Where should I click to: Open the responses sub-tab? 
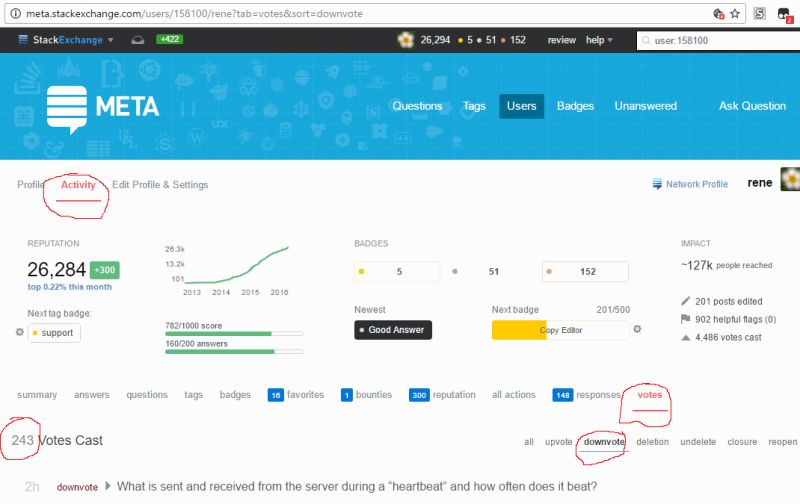(587, 394)
